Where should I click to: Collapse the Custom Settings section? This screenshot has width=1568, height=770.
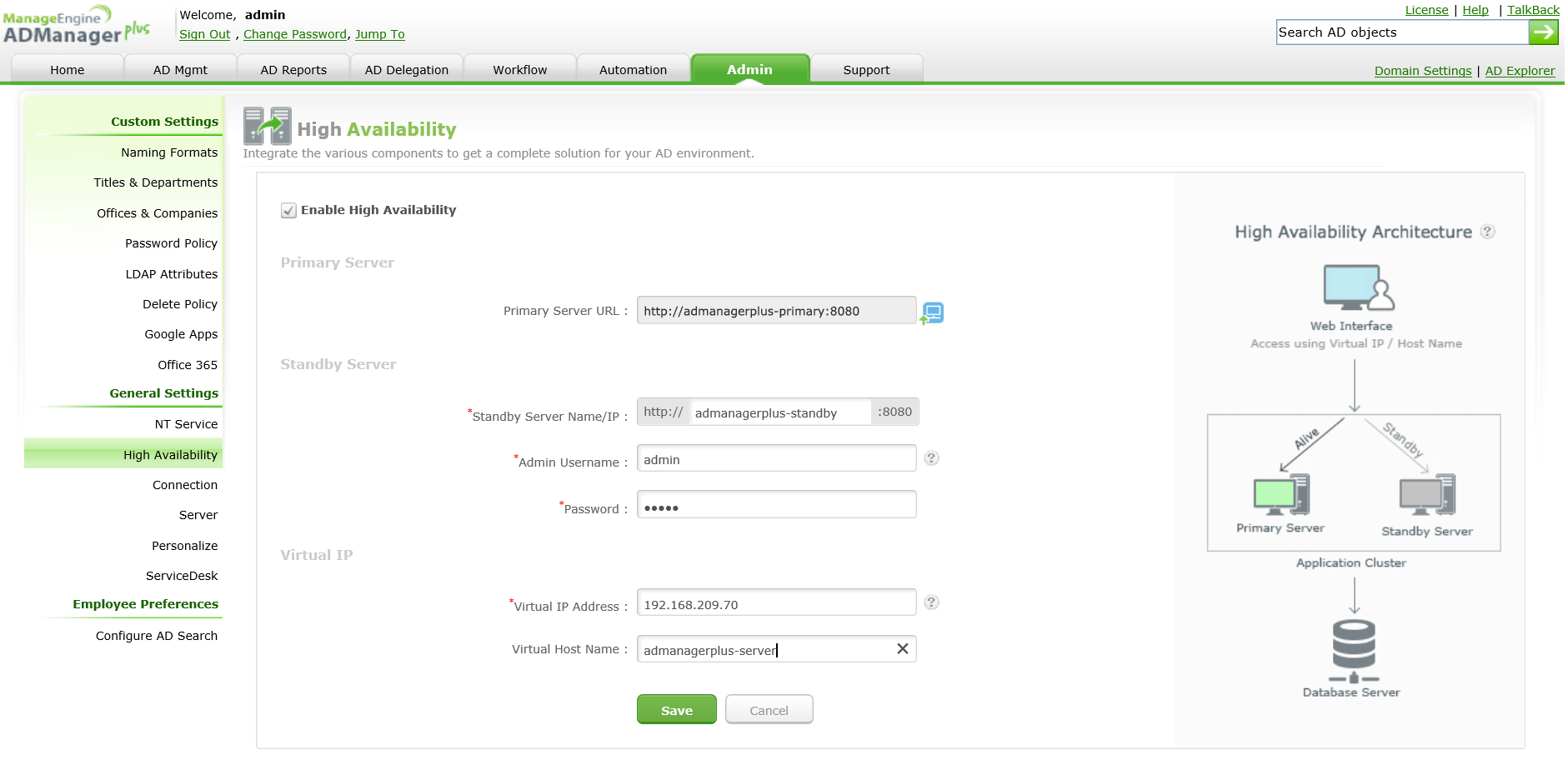click(x=164, y=121)
